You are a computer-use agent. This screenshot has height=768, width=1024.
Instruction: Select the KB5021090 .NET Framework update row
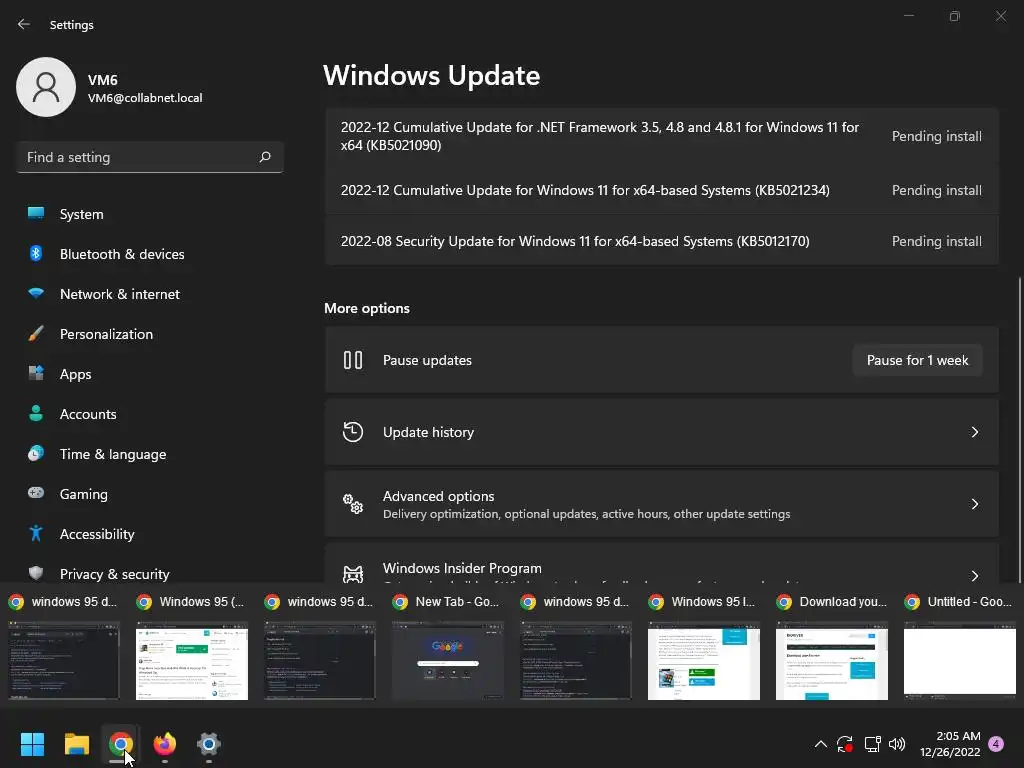click(x=662, y=136)
